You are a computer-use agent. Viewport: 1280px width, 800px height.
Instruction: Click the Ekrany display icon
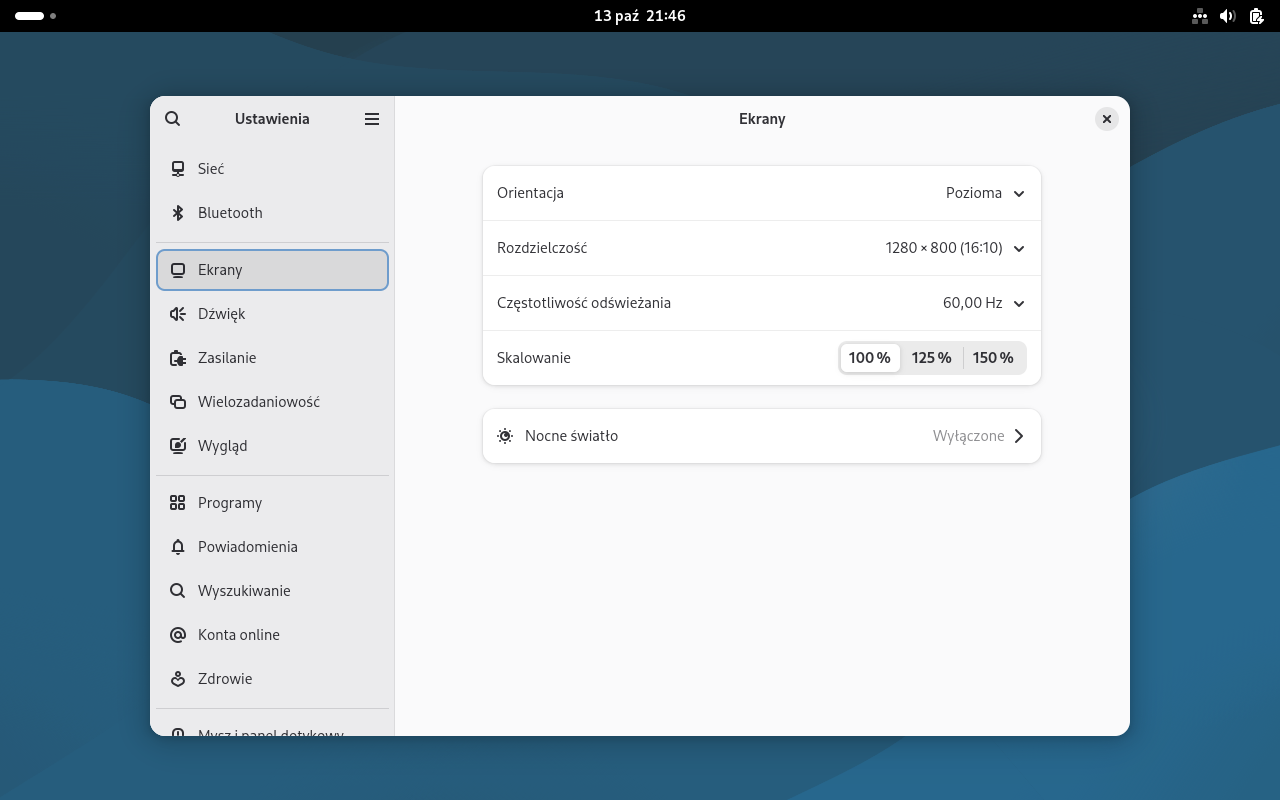(x=178, y=270)
